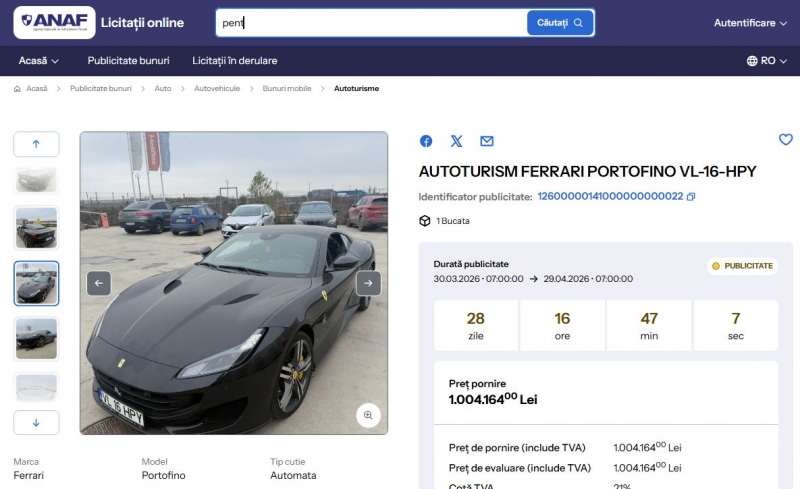Zoom into car photo magnifier icon

(x=368, y=415)
